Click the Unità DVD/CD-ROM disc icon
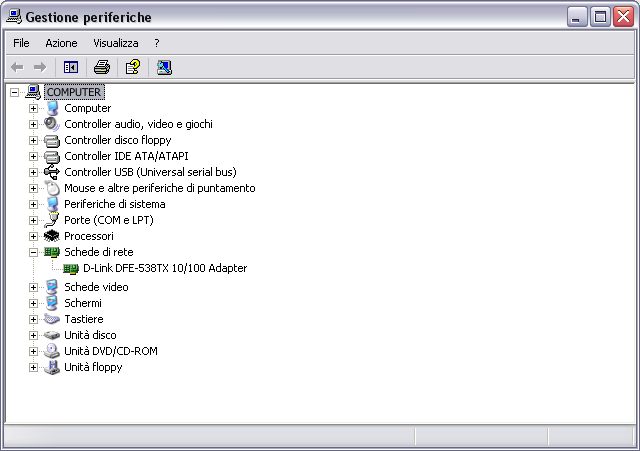Viewport: 640px width, 451px height. click(x=52, y=351)
